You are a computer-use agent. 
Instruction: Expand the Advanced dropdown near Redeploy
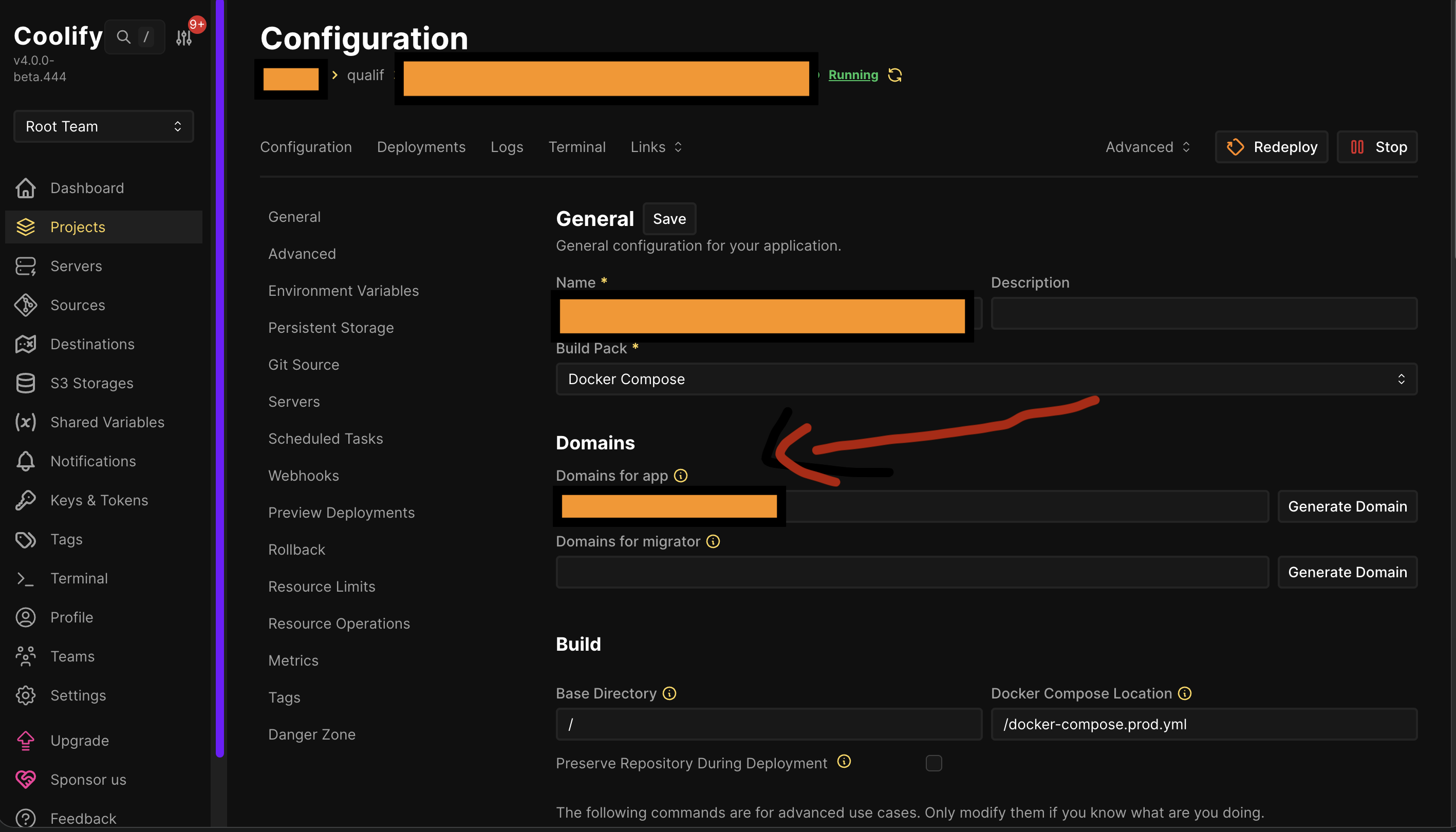click(1147, 147)
